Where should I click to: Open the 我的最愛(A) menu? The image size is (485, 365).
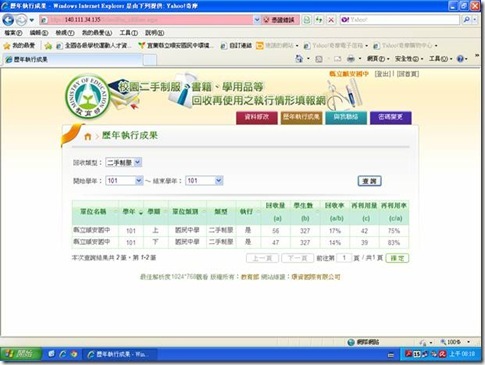pyautogui.click(x=97, y=33)
